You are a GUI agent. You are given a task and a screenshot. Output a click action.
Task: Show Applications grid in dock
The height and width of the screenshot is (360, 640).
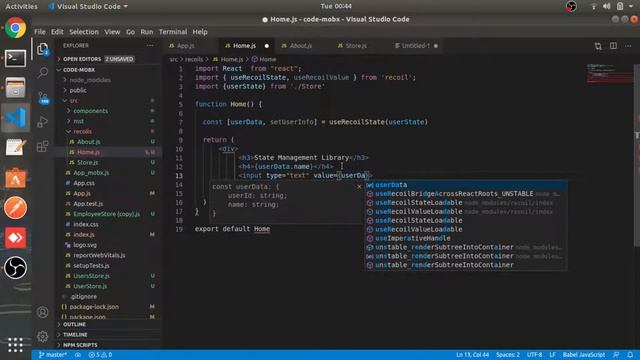click(x=15, y=345)
